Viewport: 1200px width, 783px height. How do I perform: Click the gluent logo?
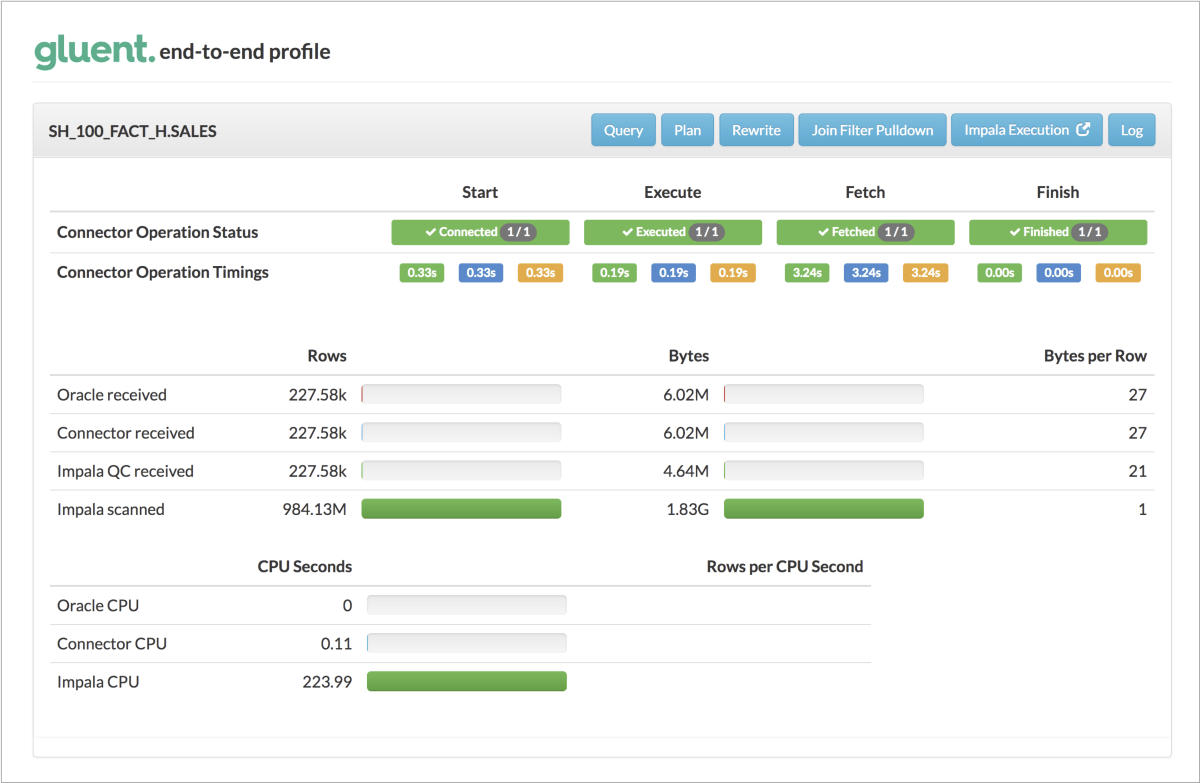pos(95,50)
